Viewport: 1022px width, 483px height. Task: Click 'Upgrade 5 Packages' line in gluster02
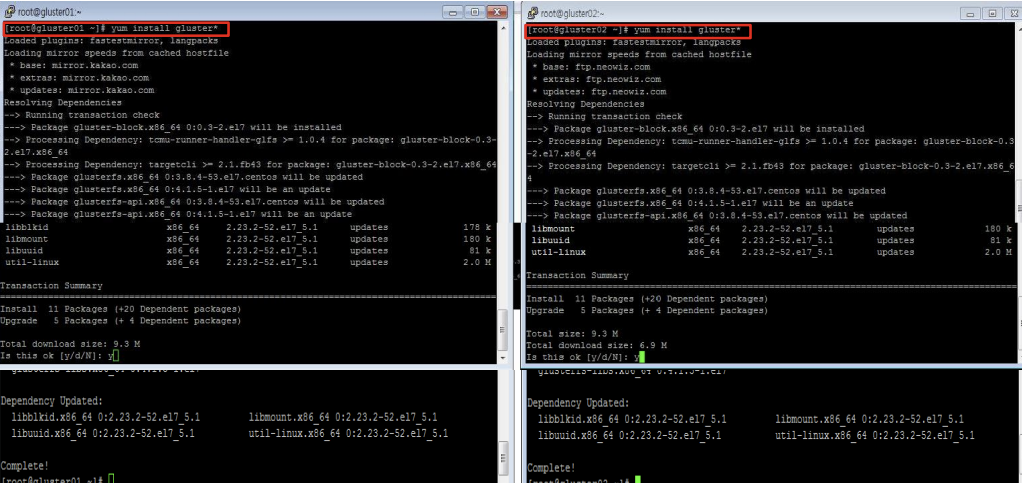pos(647,311)
